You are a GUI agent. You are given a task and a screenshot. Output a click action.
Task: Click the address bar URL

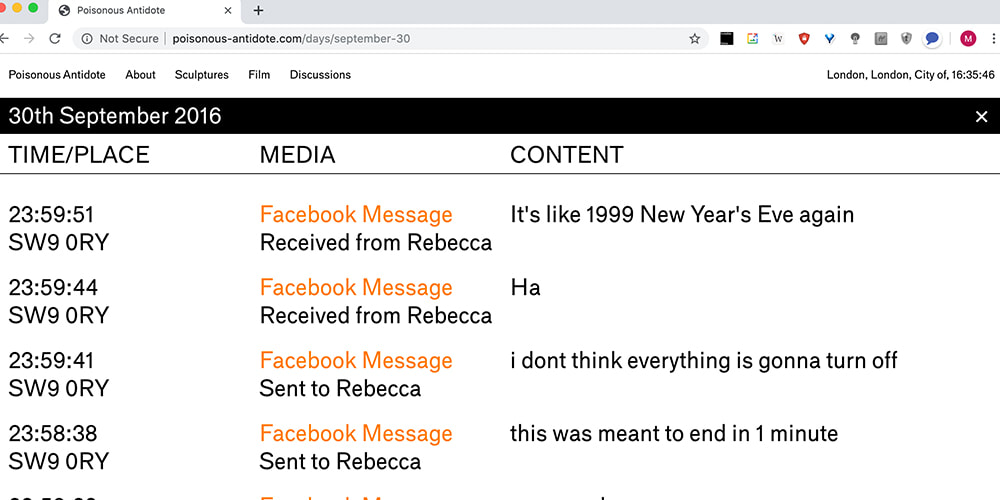click(291, 39)
